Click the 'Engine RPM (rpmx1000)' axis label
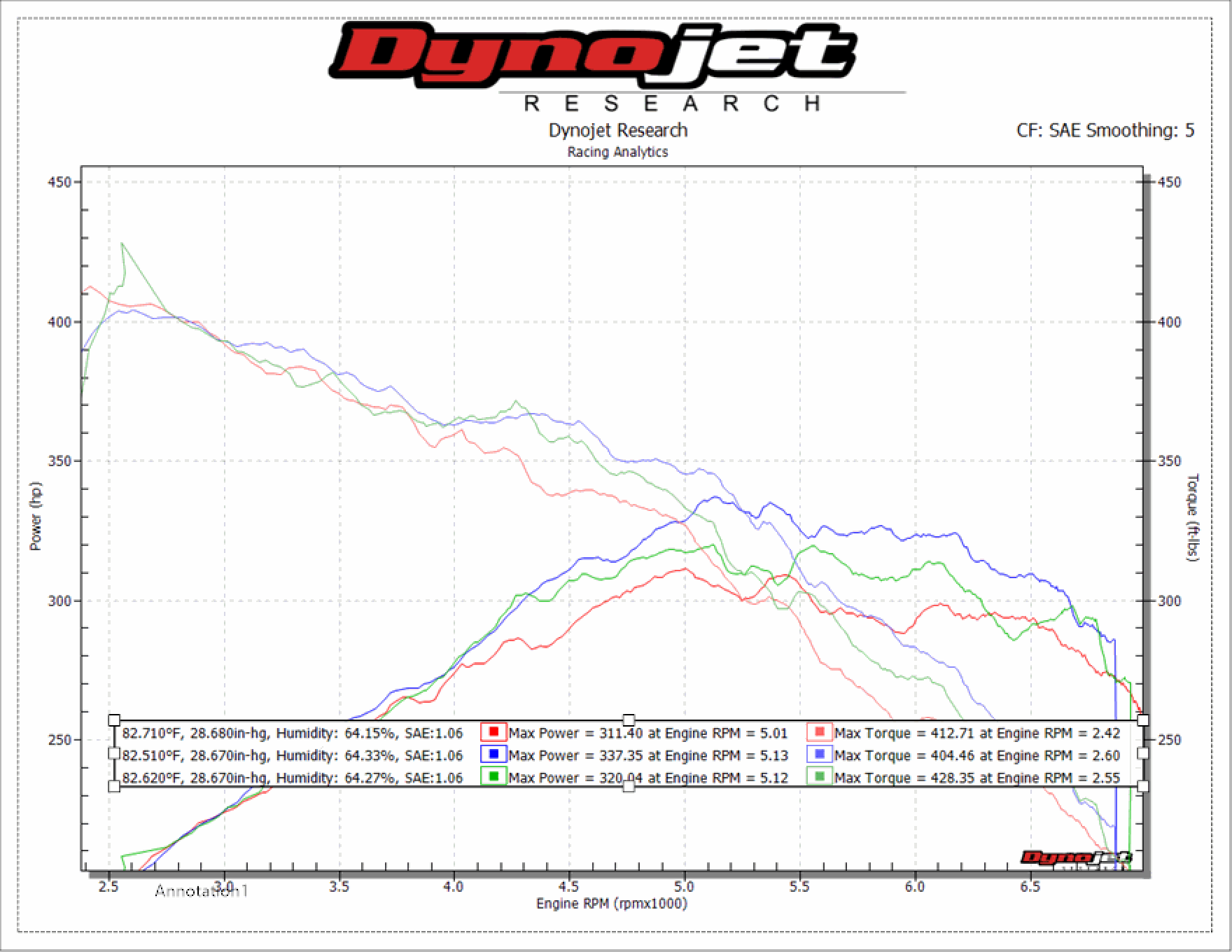 [612, 904]
